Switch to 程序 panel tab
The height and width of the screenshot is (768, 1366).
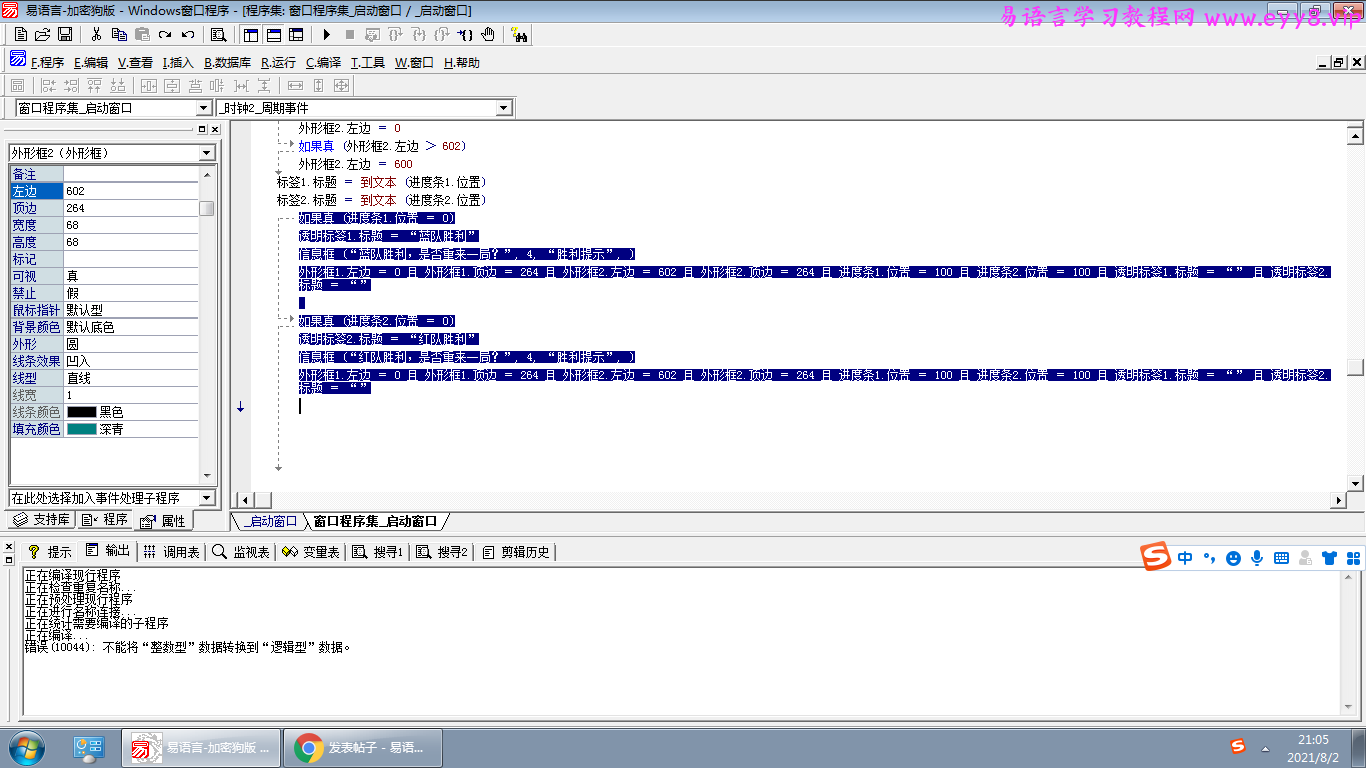point(105,520)
